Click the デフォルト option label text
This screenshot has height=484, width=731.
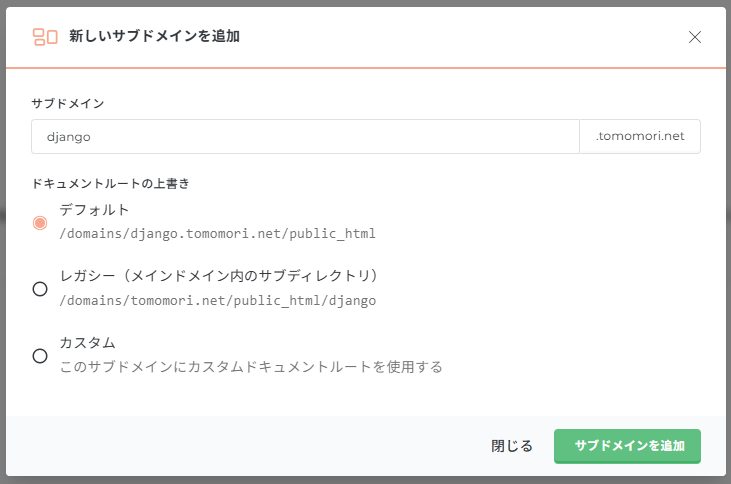pyautogui.click(x=94, y=210)
